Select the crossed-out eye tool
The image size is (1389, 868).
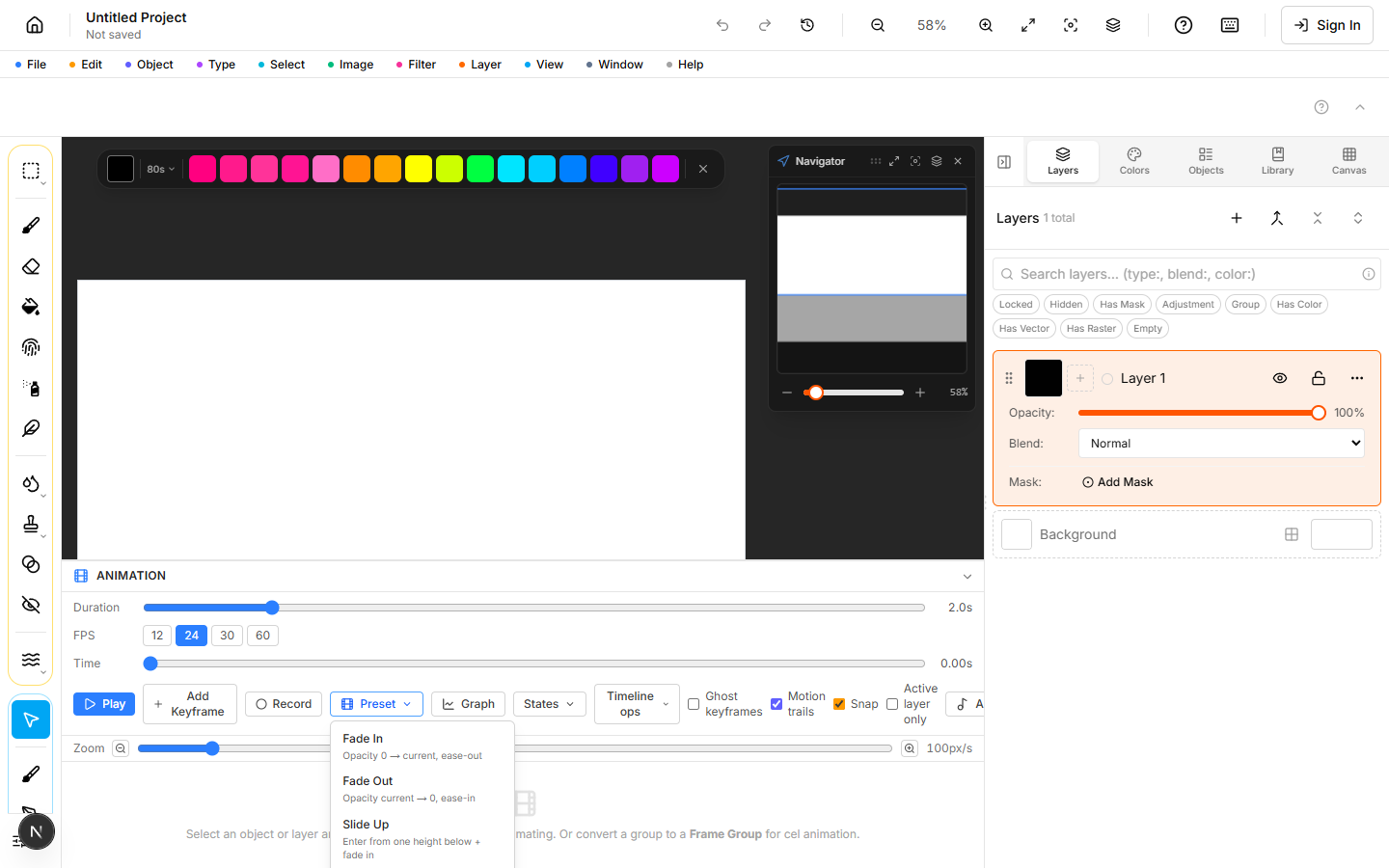point(31,605)
